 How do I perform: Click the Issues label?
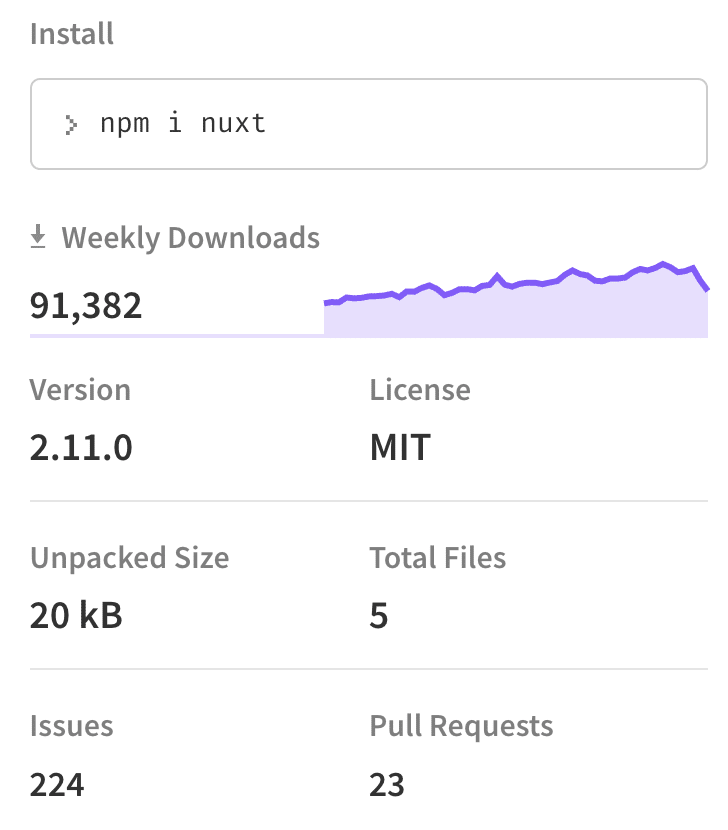pos(71,725)
